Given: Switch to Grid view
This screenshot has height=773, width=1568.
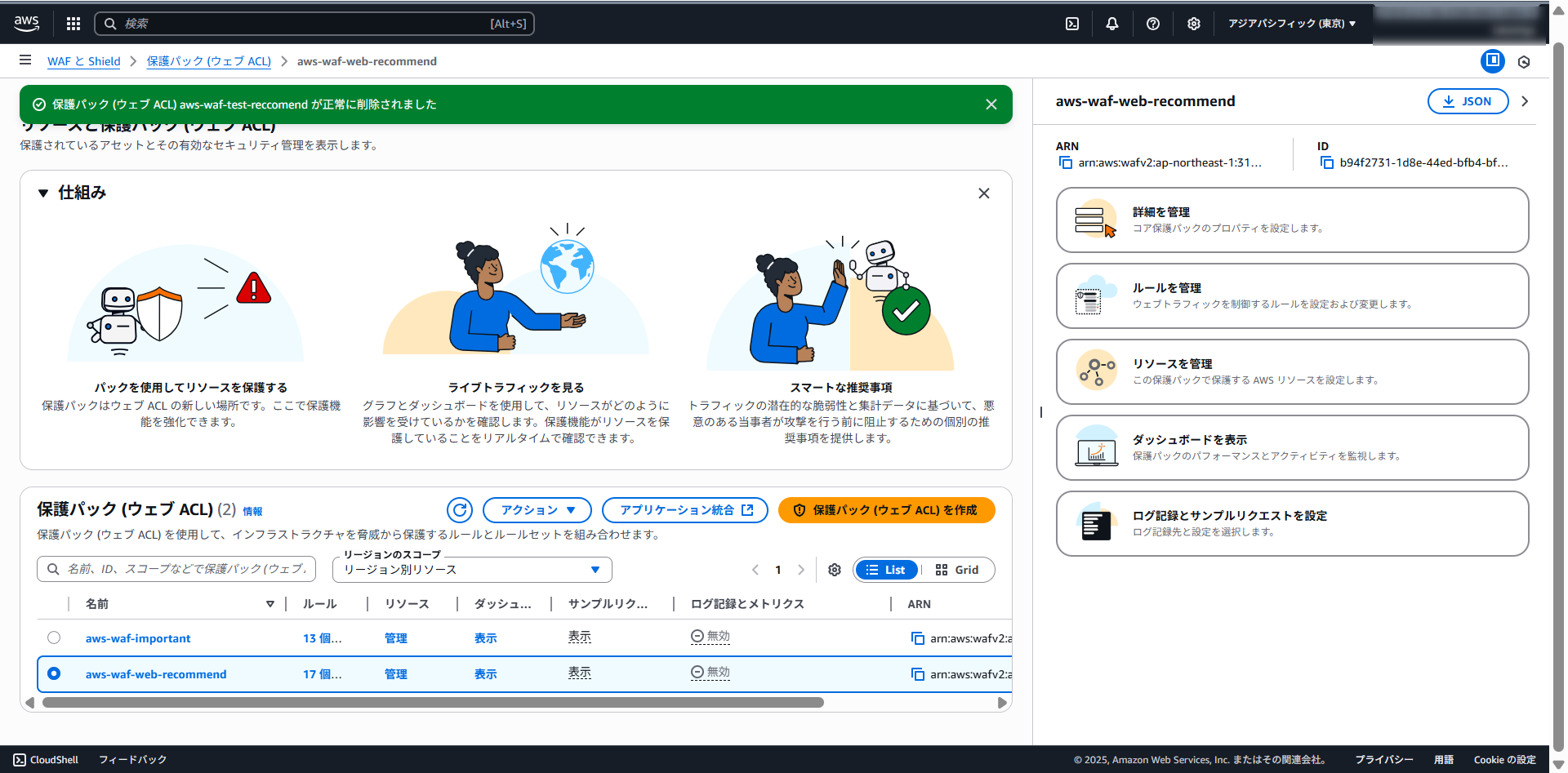Looking at the screenshot, I should 957,570.
